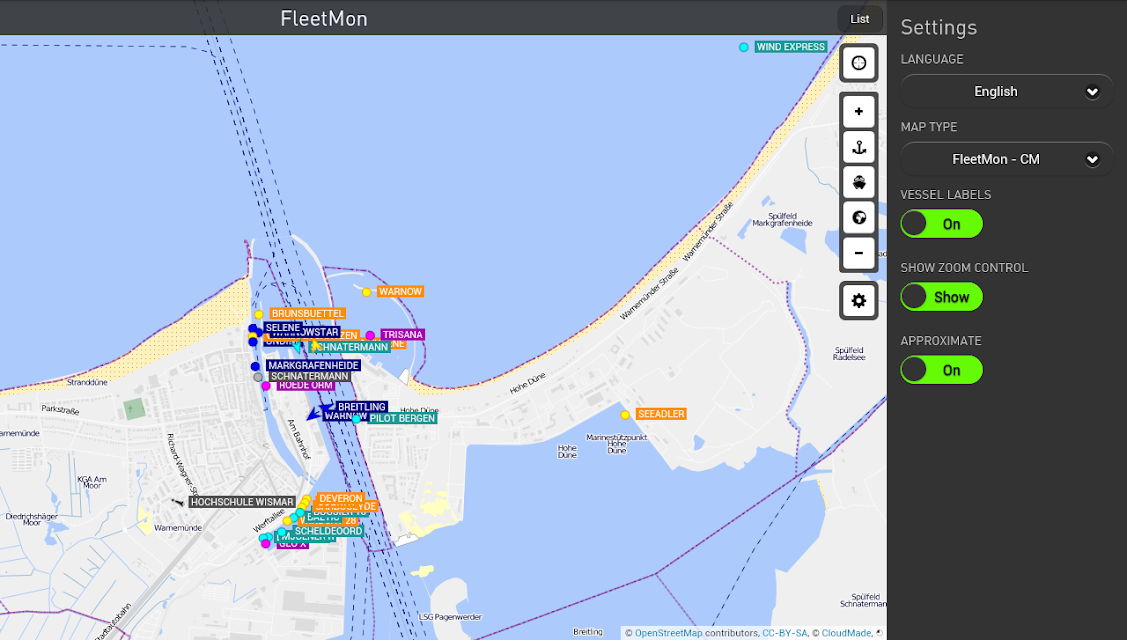This screenshot has width=1127, height=640.
Task: Open the CC-BY-SA license link
Action: pyautogui.click(x=785, y=633)
